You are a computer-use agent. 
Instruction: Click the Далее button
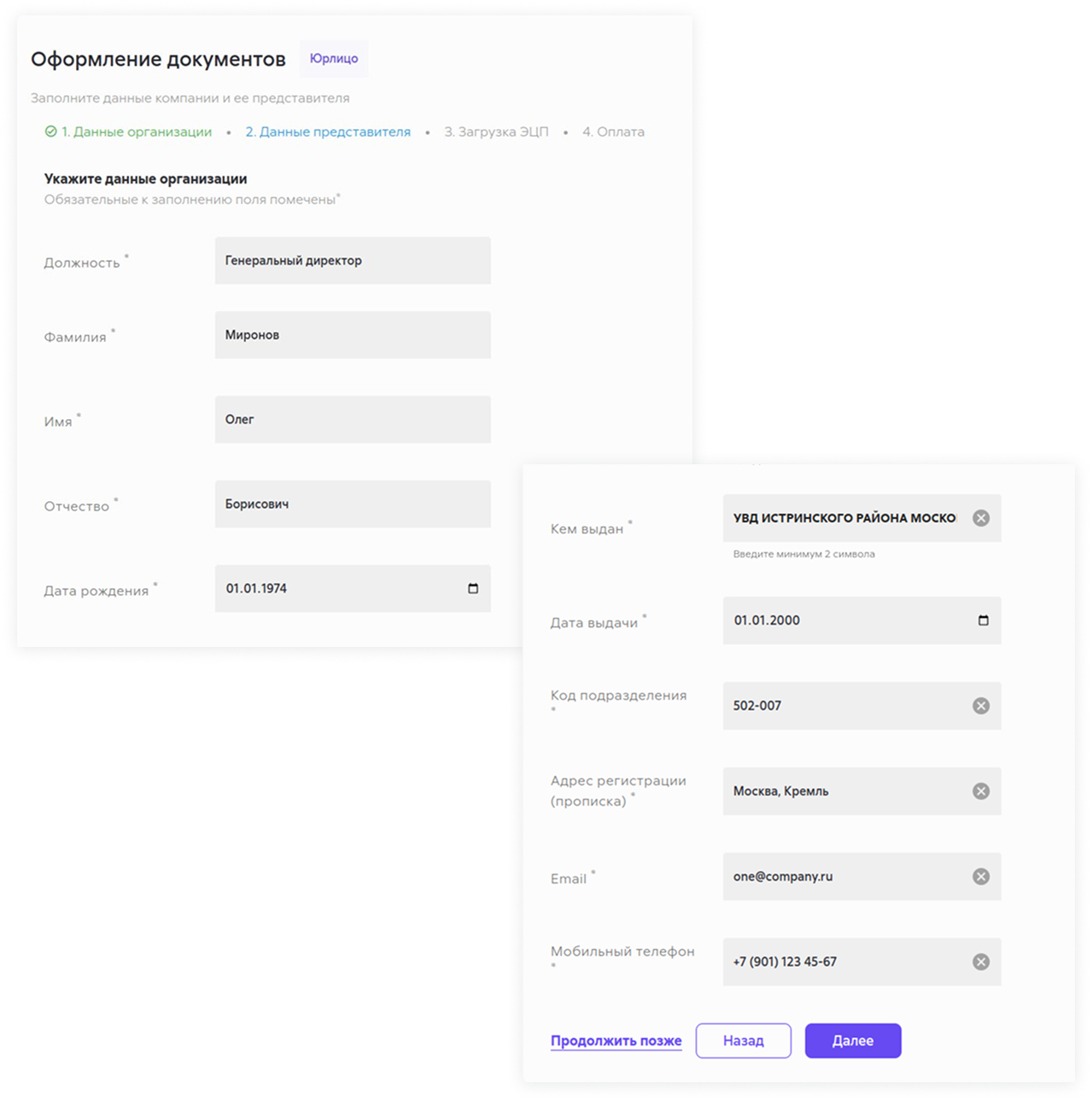pos(853,1040)
